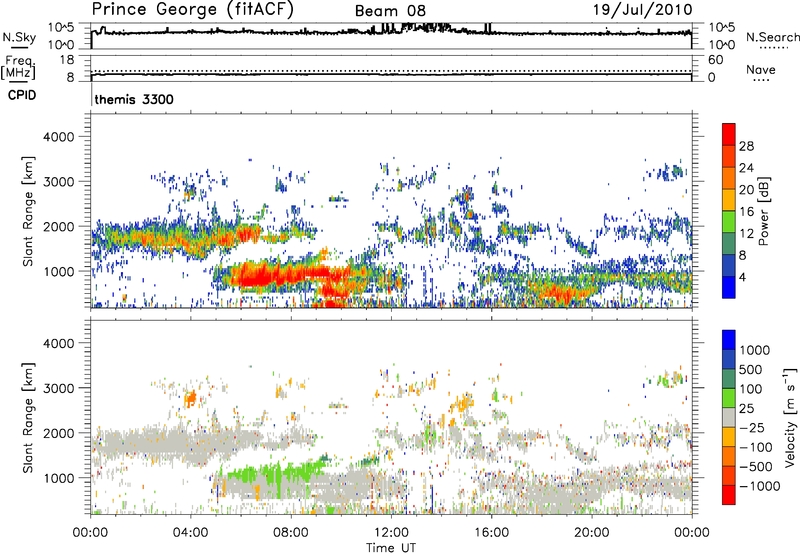The width and height of the screenshot is (800, 554).
Task: Click the 'Time UT' axis label
Action: [391, 547]
